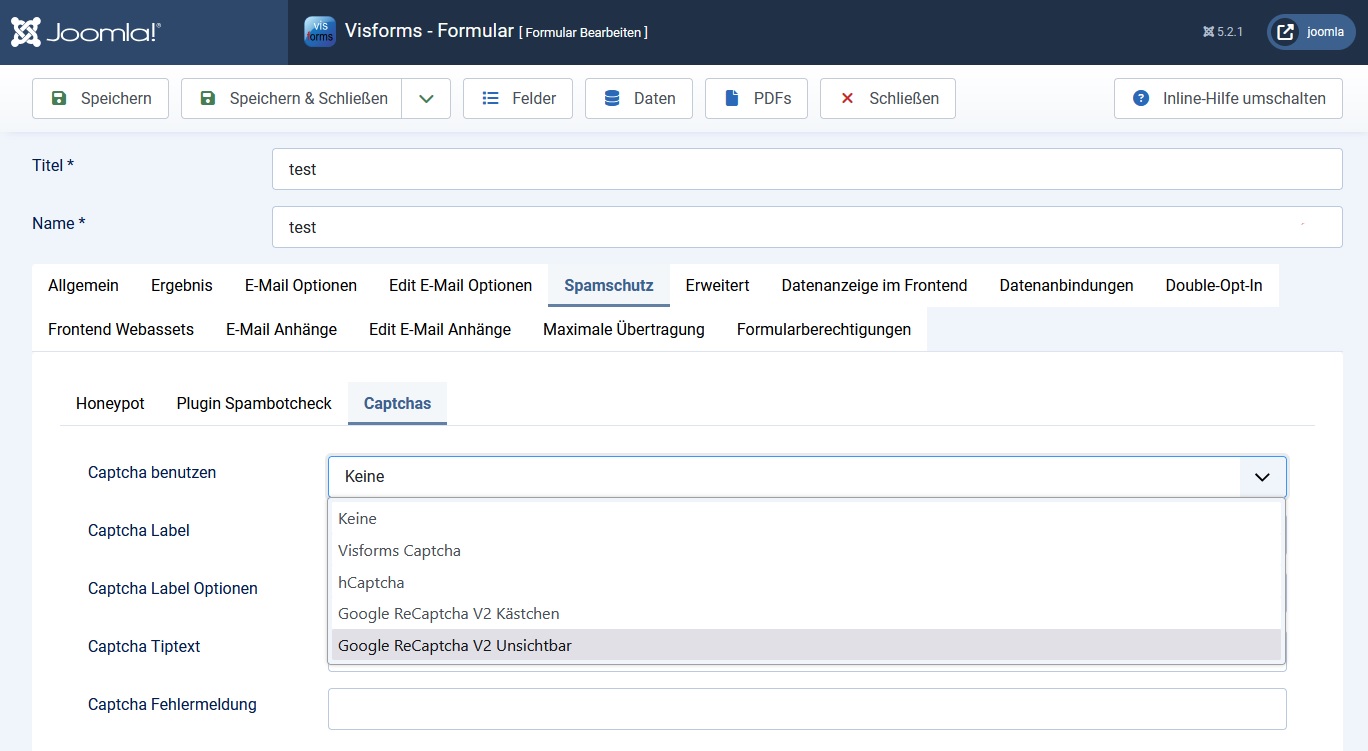1368x751 pixels.
Task: Open PDFs document section
Action: click(757, 98)
